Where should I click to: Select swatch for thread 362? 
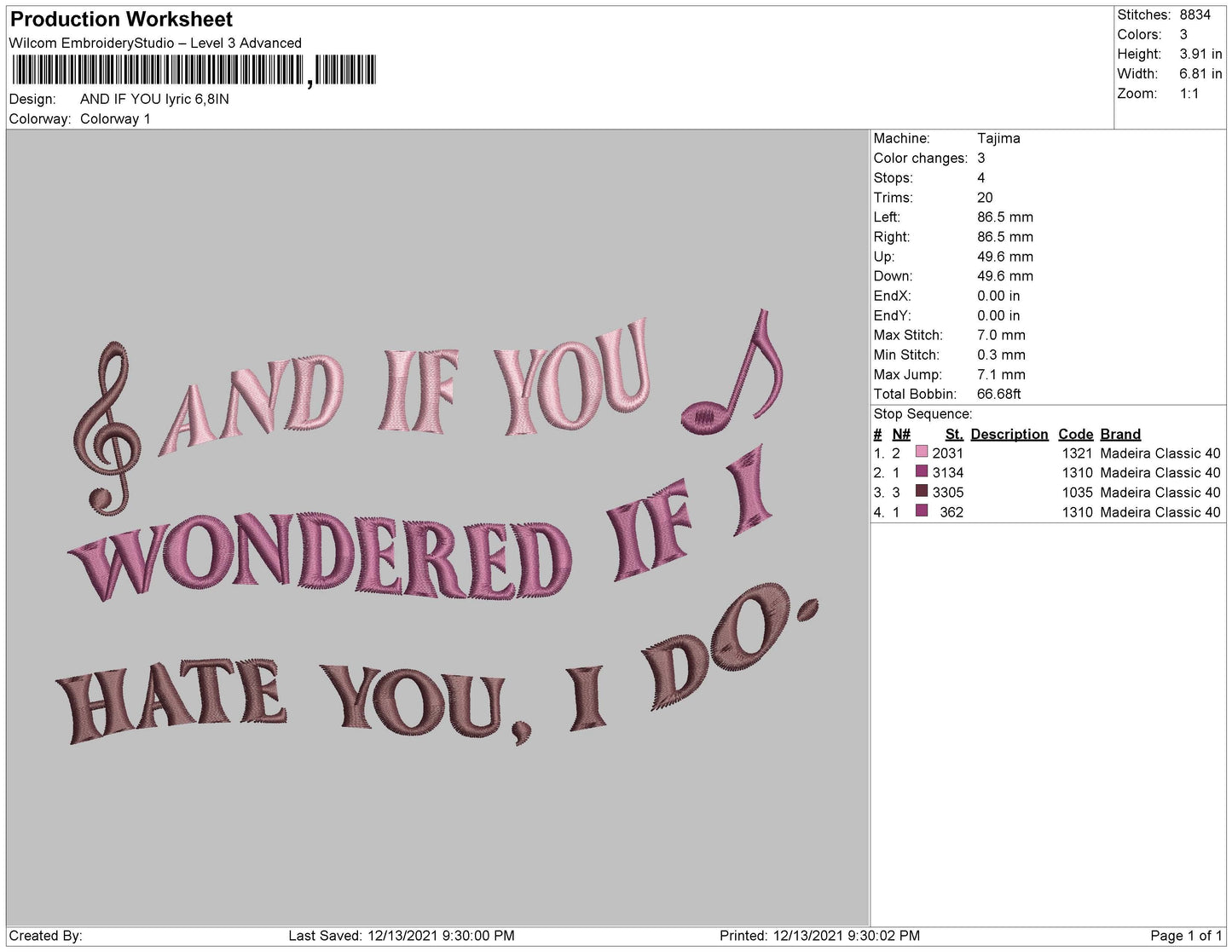click(x=922, y=511)
